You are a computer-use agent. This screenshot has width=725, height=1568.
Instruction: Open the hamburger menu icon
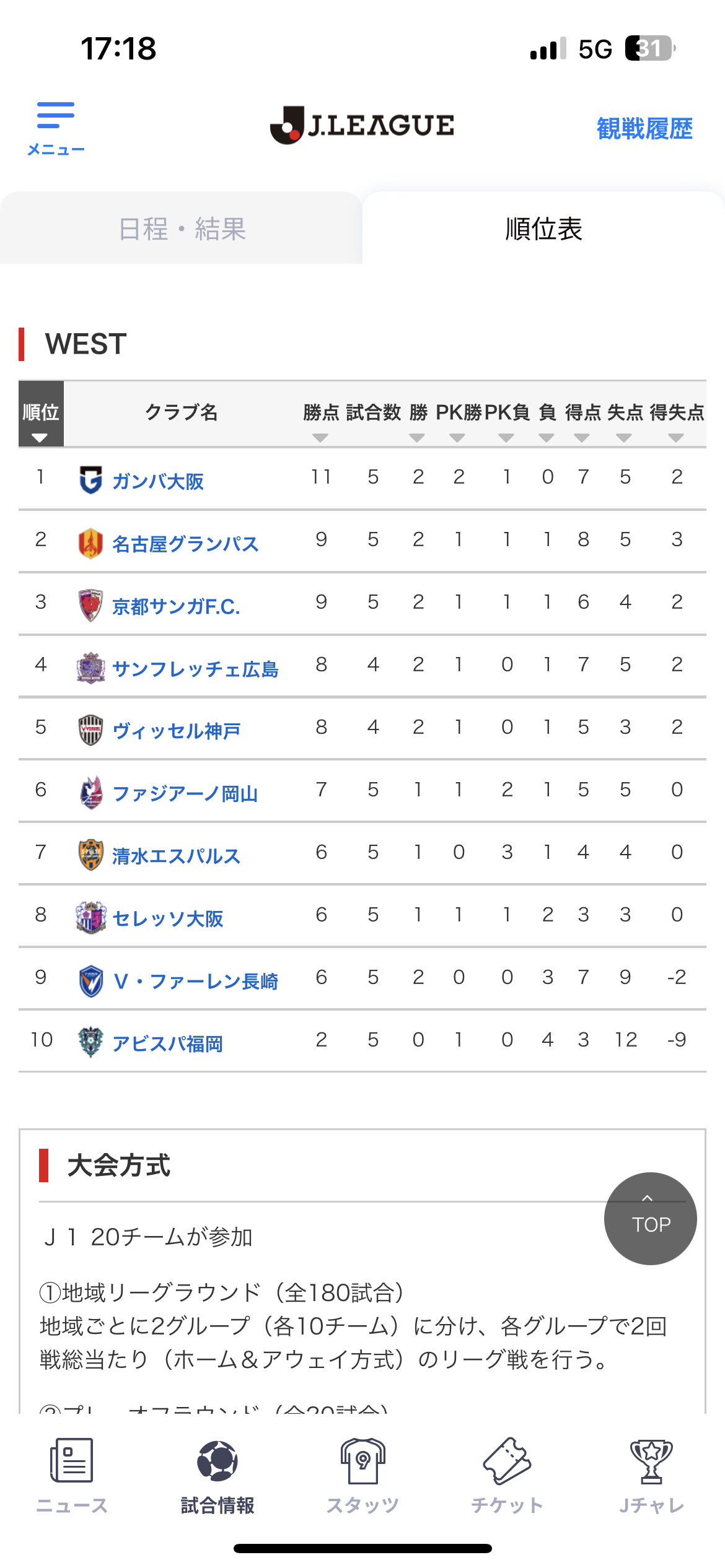[x=56, y=116]
